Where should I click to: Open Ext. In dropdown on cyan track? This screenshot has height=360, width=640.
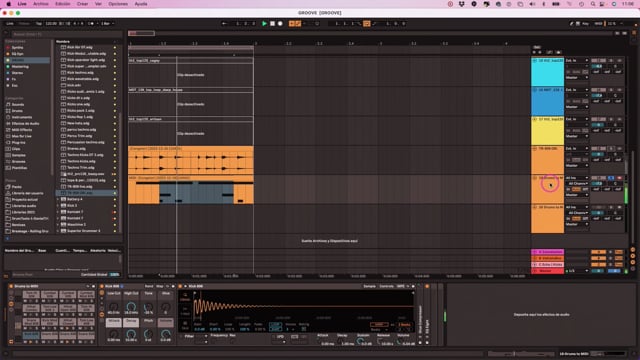tap(576, 60)
